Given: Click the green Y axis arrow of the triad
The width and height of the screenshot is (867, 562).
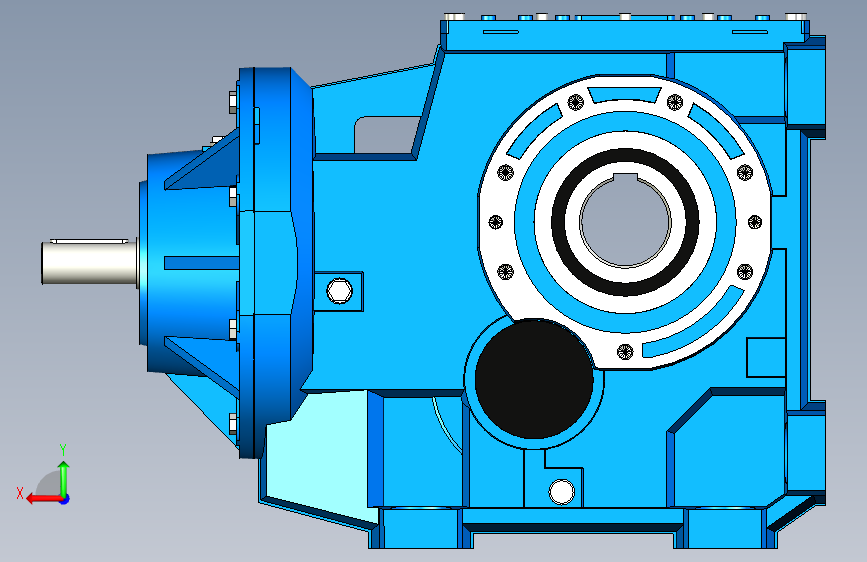Looking at the screenshot, I should (64, 478).
